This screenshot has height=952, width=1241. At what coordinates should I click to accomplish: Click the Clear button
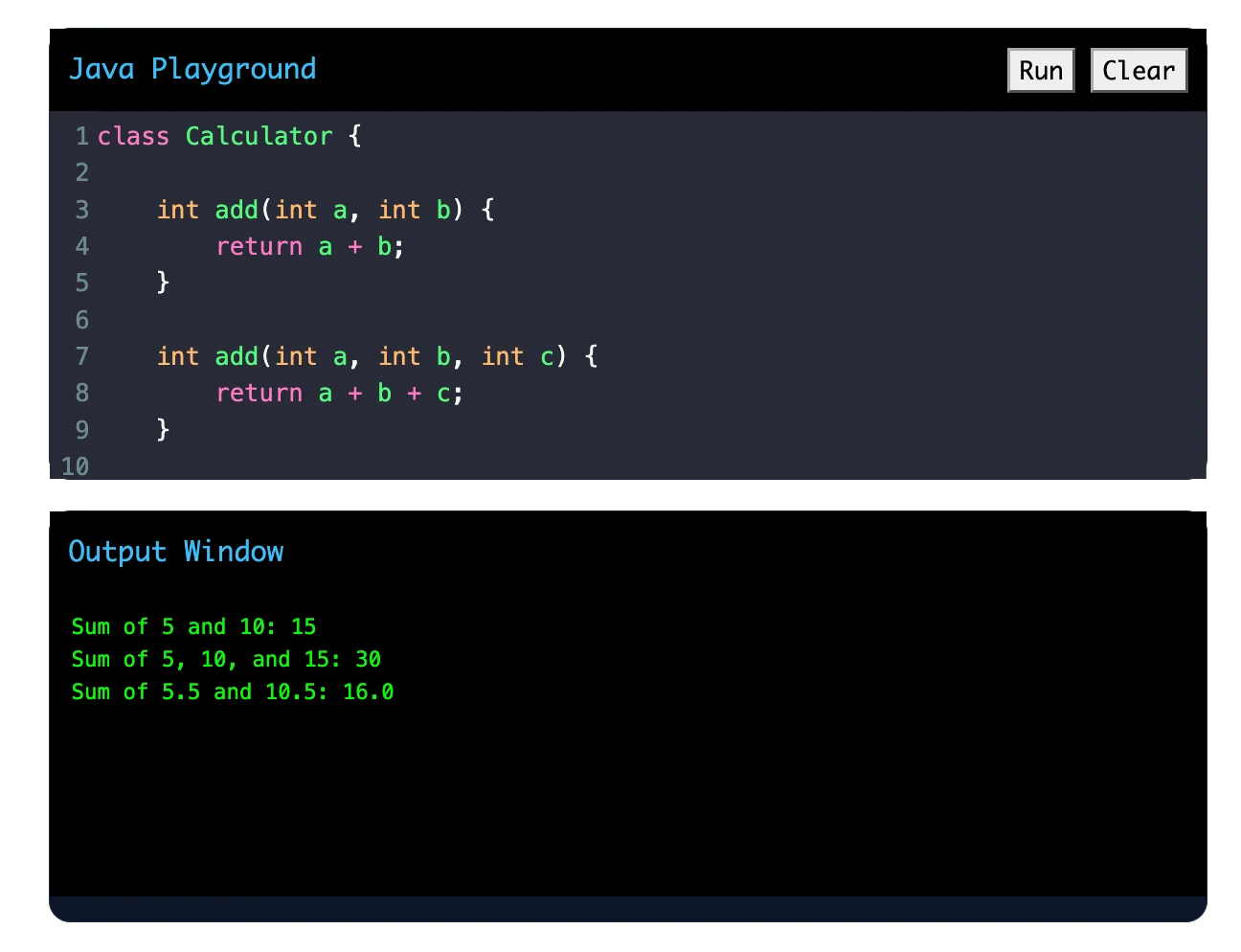(x=1139, y=70)
